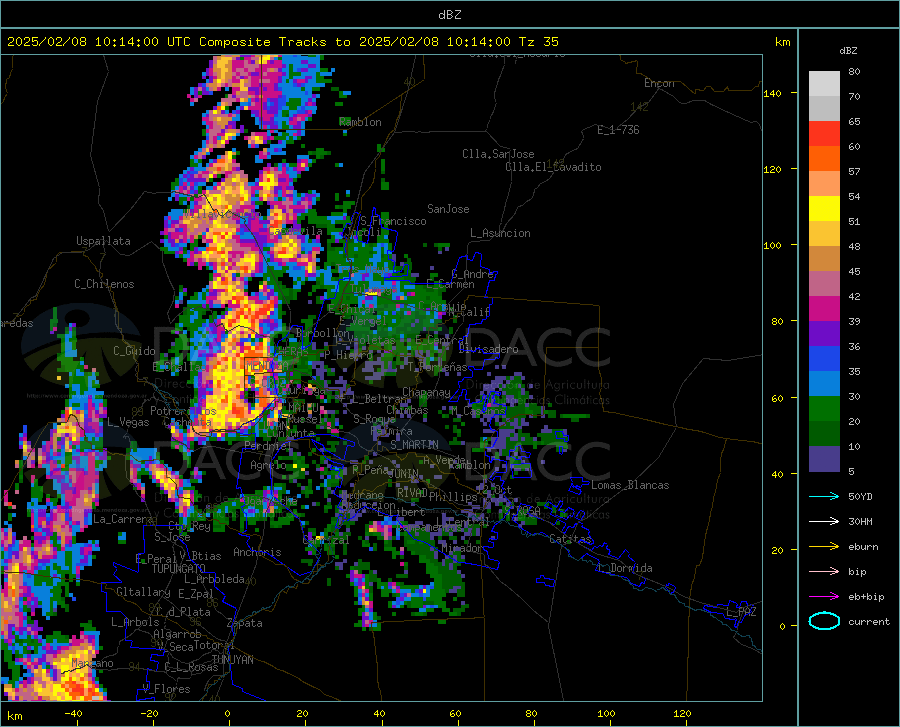This screenshot has width=900, height=727.
Task: Click the 48 value in dBZ legend
Action: pyautogui.click(x=854, y=246)
